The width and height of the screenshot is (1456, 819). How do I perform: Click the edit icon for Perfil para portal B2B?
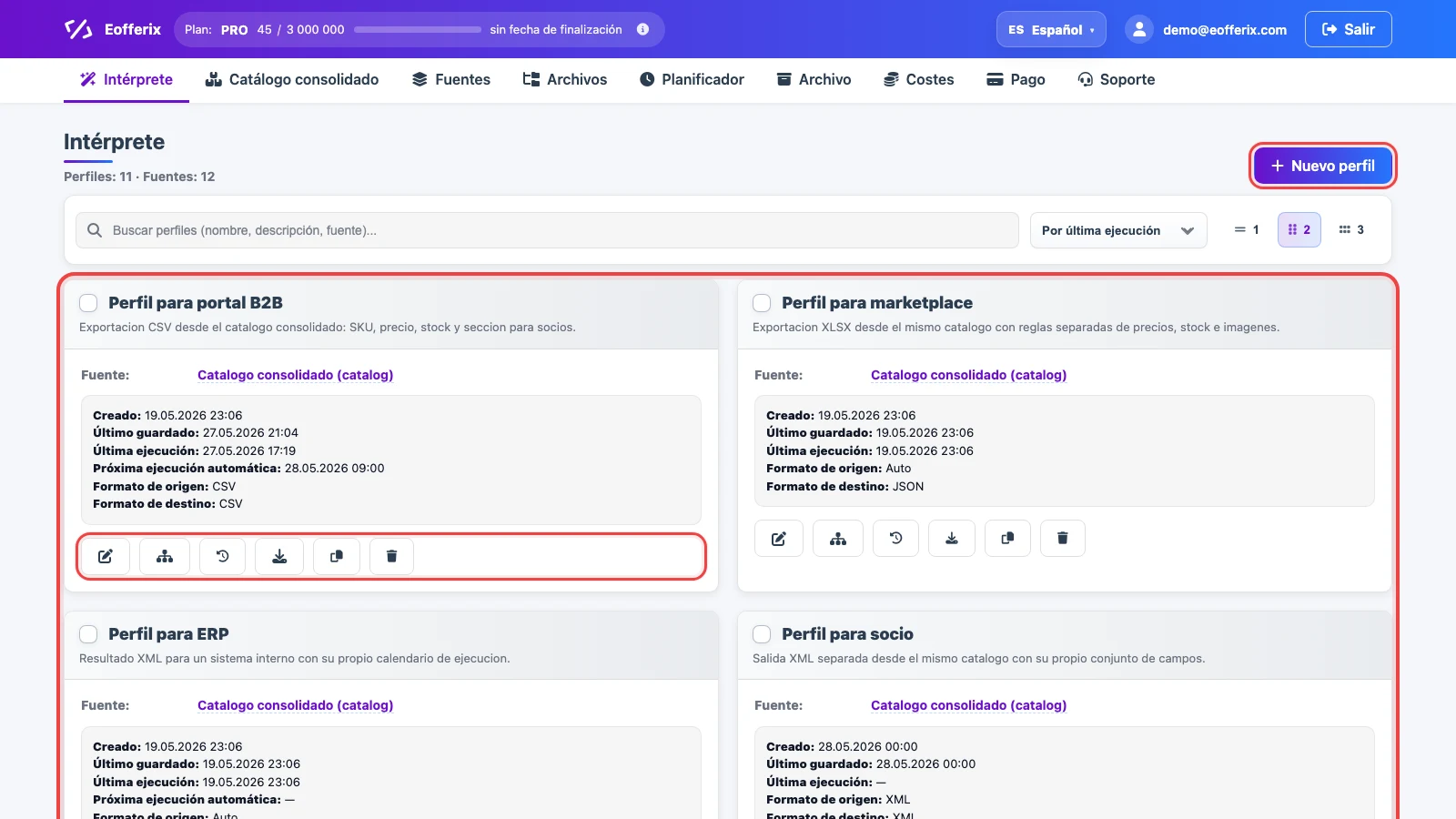pyautogui.click(x=106, y=556)
